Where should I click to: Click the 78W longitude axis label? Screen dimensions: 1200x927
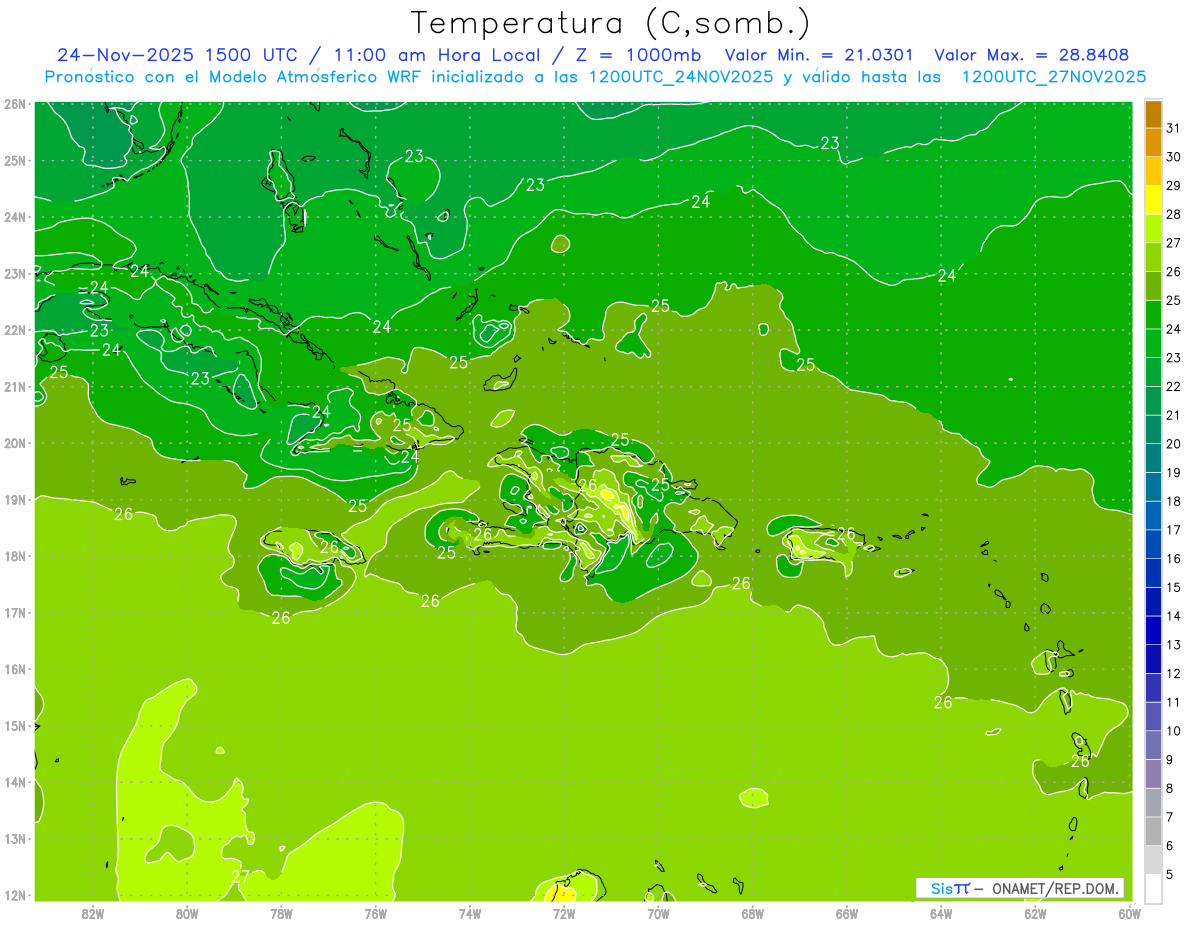pyautogui.click(x=281, y=913)
